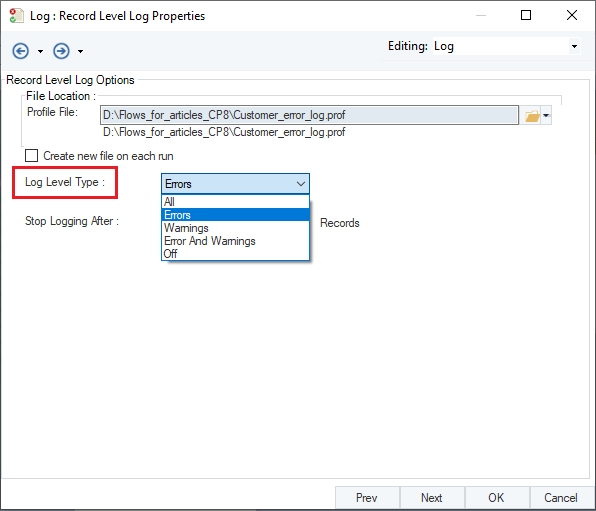Select Warnings log level option

click(x=235, y=228)
